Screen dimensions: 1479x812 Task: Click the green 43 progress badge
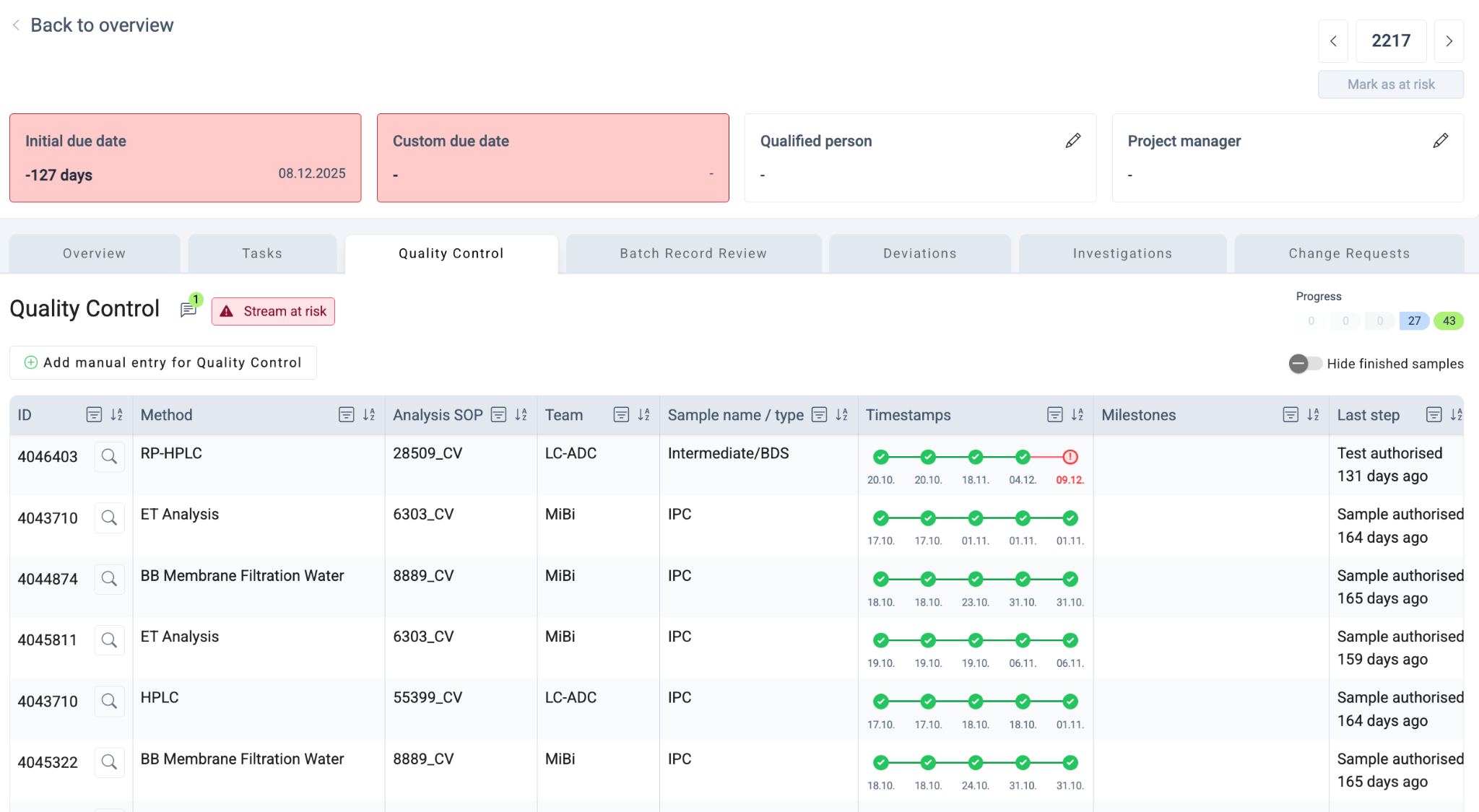coord(1449,321)
